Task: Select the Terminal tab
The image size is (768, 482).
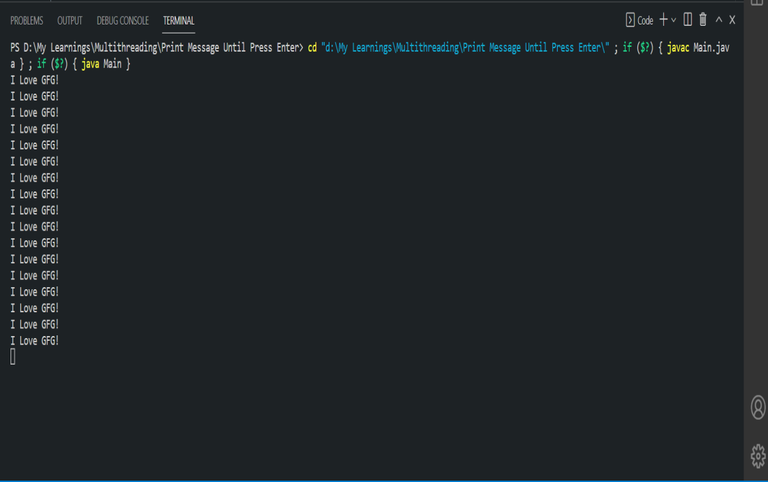Action: point(179,20)
